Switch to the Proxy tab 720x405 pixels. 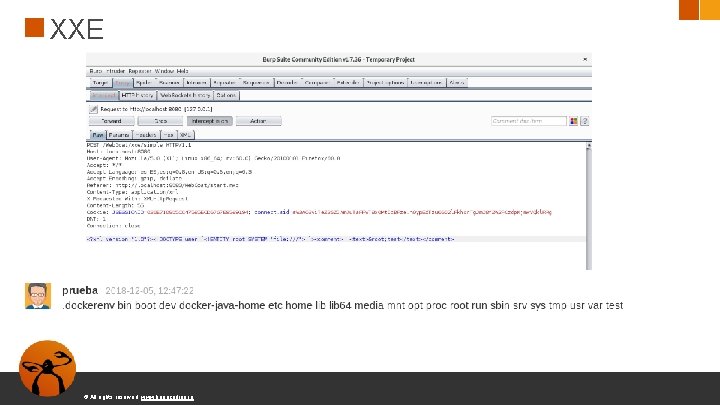(x=122, y=83)
